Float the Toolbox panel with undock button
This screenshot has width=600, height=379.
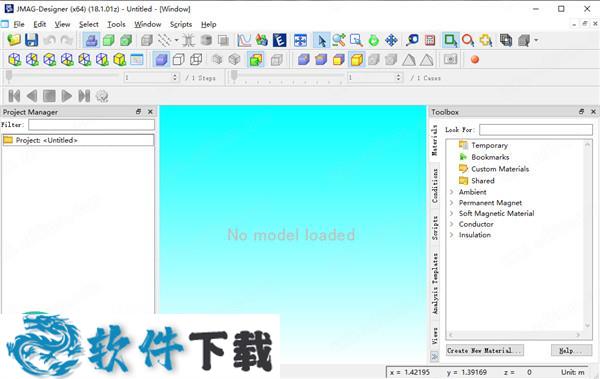(581, 111)
